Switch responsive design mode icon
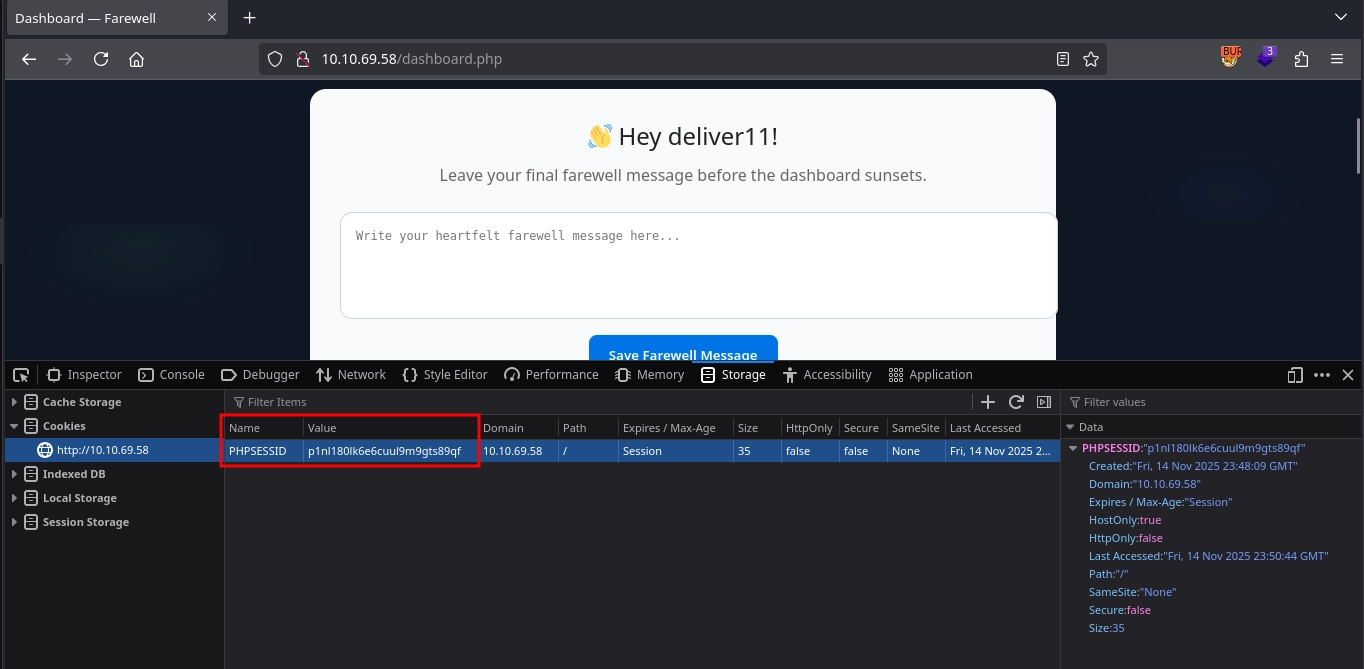 coord(1295,375)
